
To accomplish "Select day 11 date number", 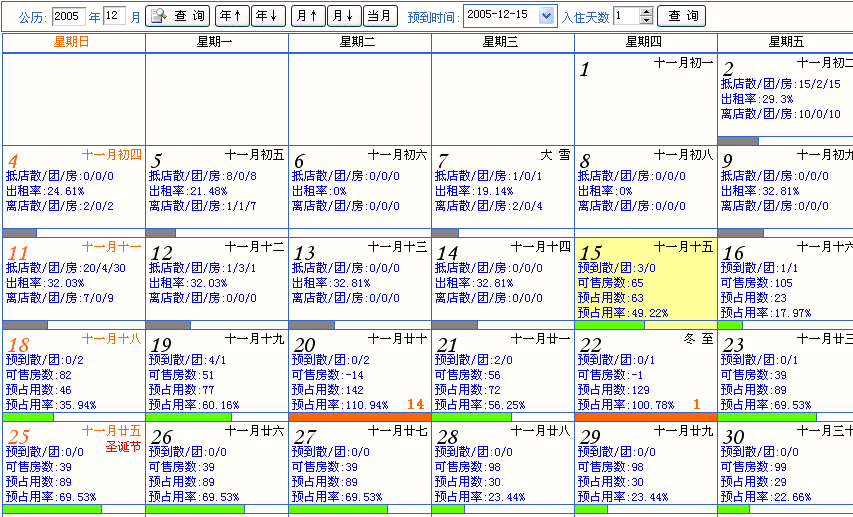I will point(18,253).
